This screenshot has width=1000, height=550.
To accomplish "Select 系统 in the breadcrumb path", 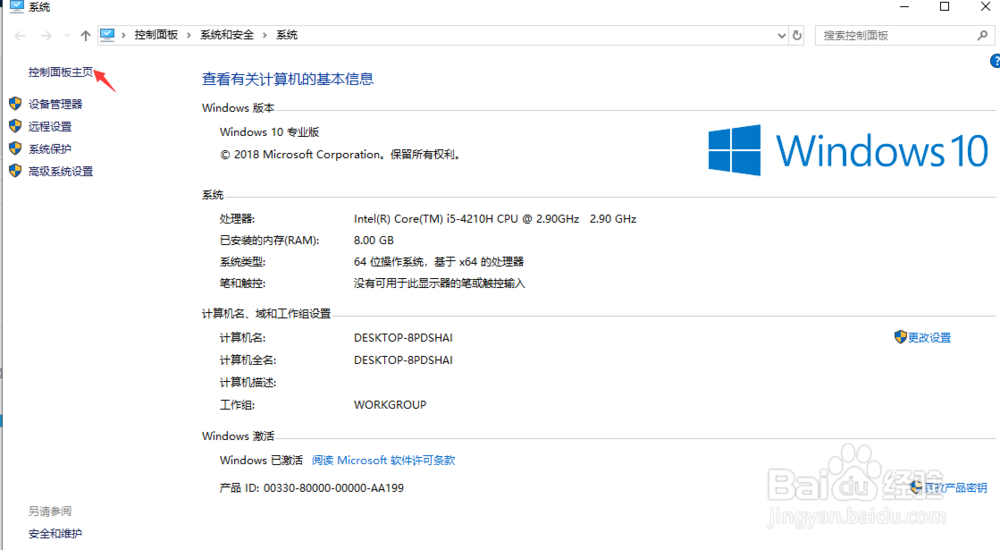I will point(286,35).
